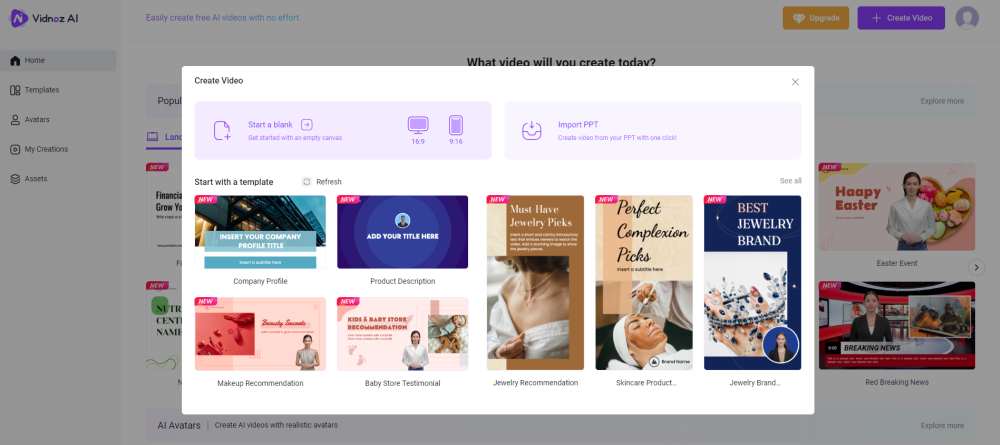The image size is (1000, 445).
Task: Click the Import PPT tray icon
Action: click(x=531, y=130)
